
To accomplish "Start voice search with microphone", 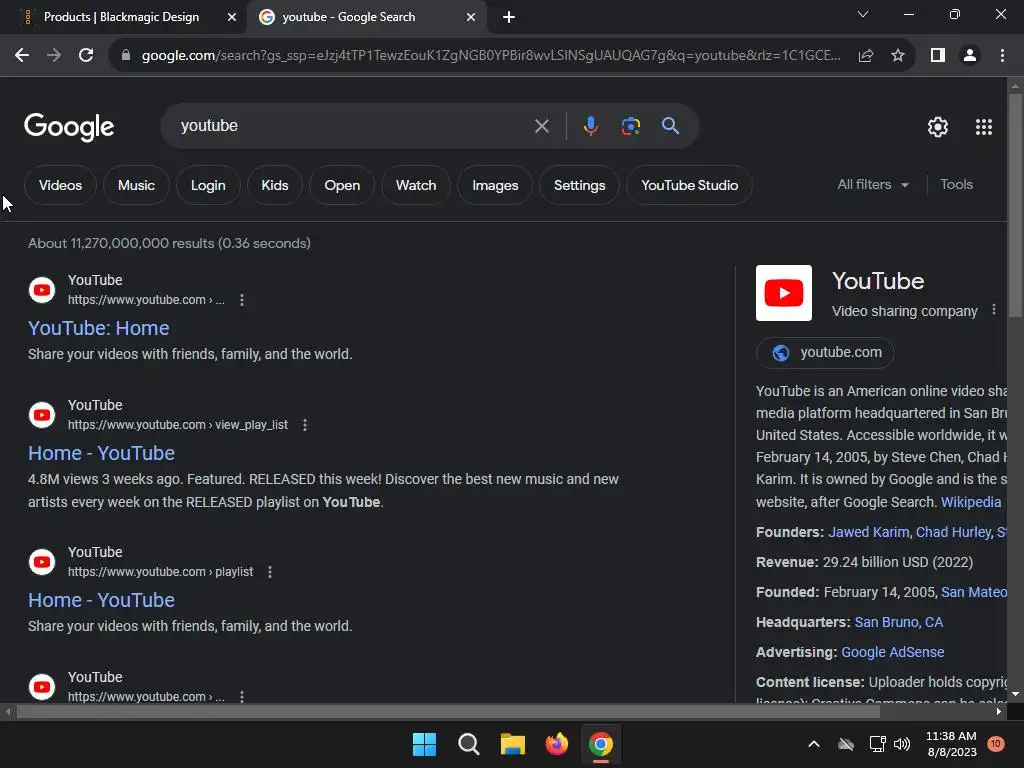I will (590, 126).
